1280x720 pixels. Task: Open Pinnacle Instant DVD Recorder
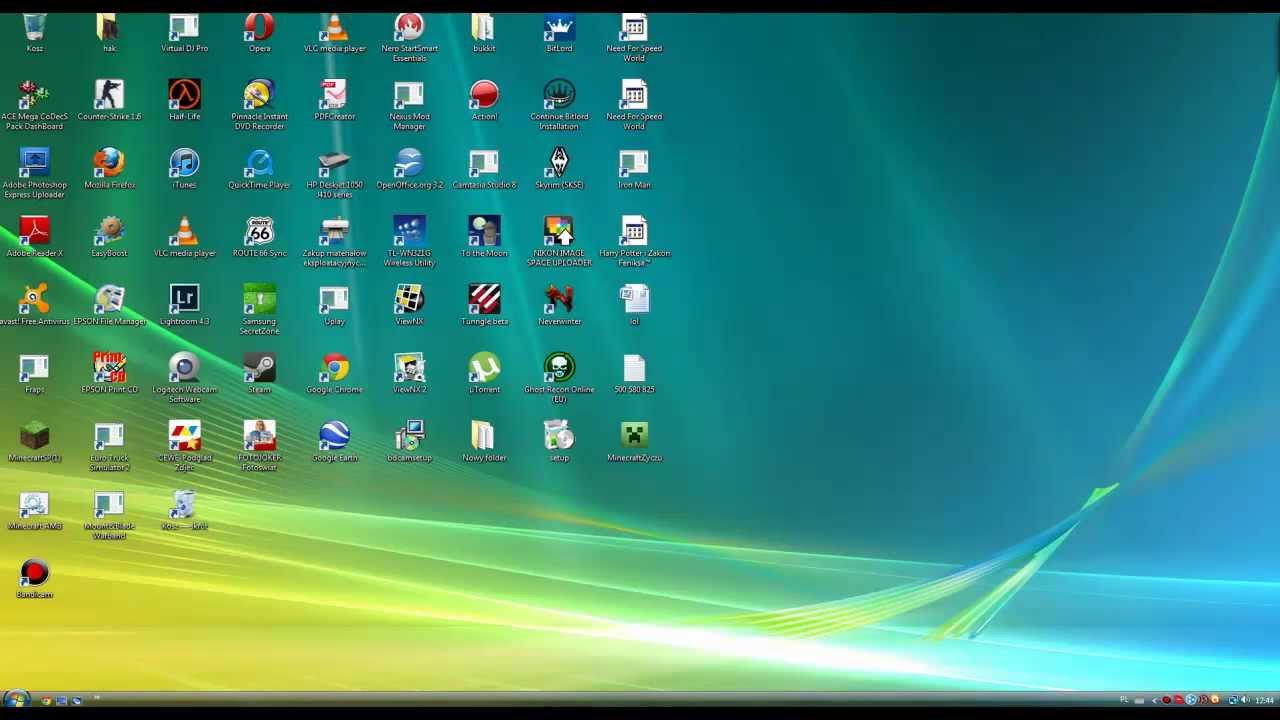[x=259, y=105]
